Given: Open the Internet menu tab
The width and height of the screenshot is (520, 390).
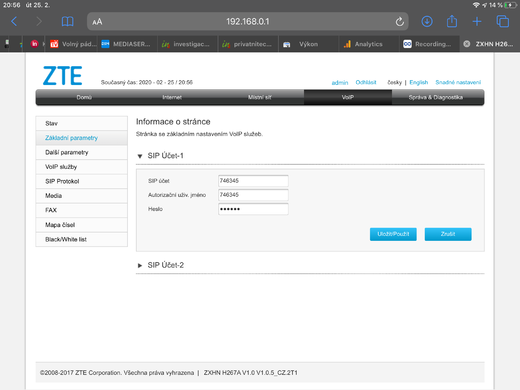Looking at the screenshot, I should 172,97.
